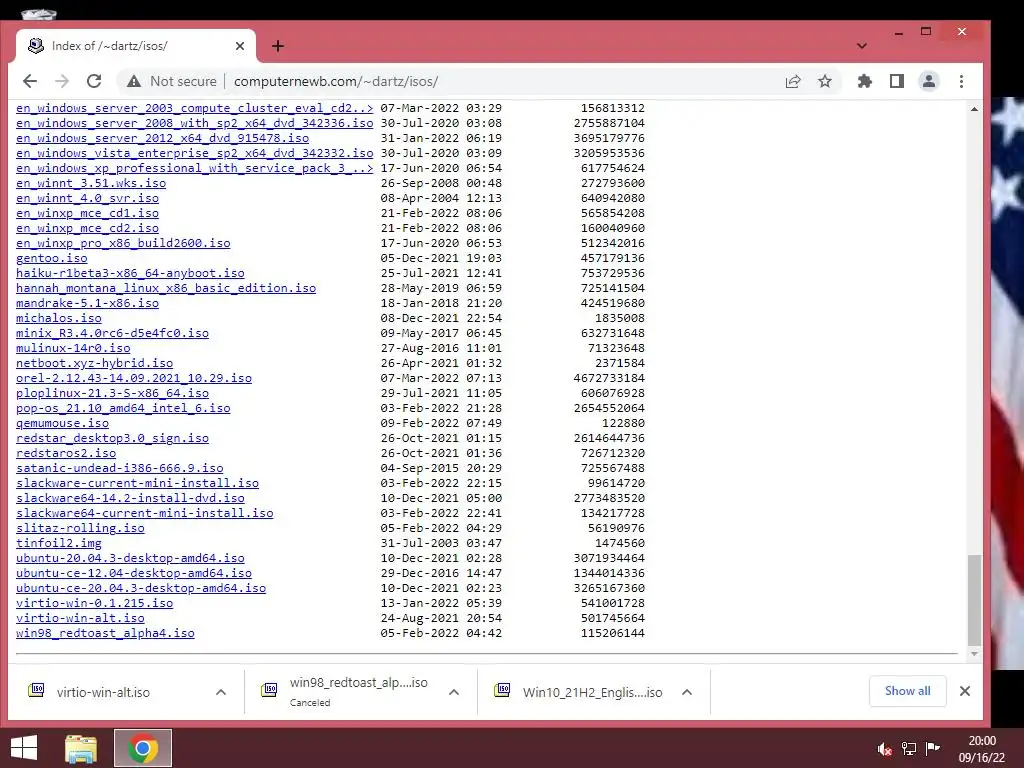Download satanic-undead-i386-666.9.iso
The height and width of the screenshot is (768, 1024).
click(120, 468)
